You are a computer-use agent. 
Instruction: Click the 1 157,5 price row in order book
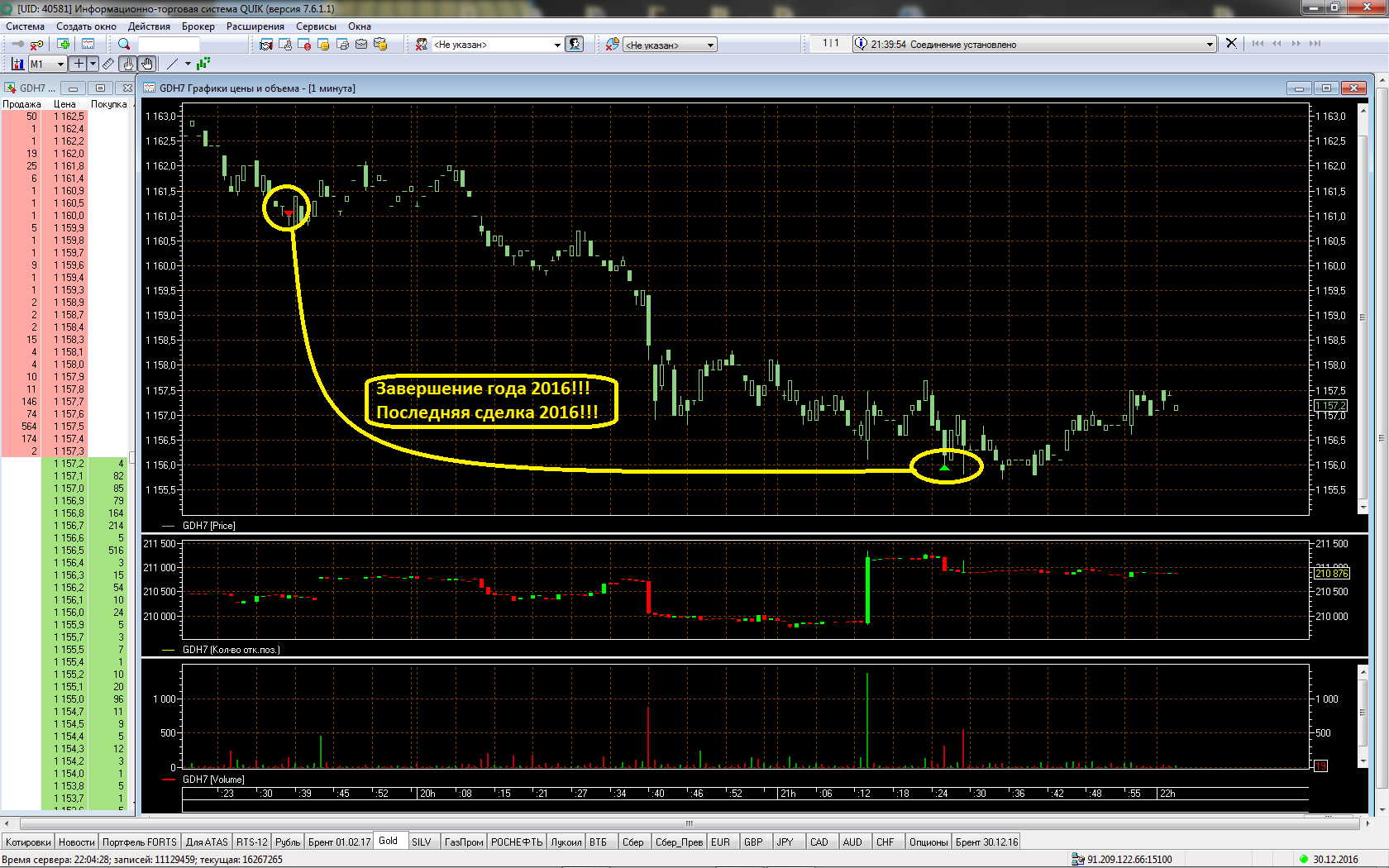[x=66, y=427]
